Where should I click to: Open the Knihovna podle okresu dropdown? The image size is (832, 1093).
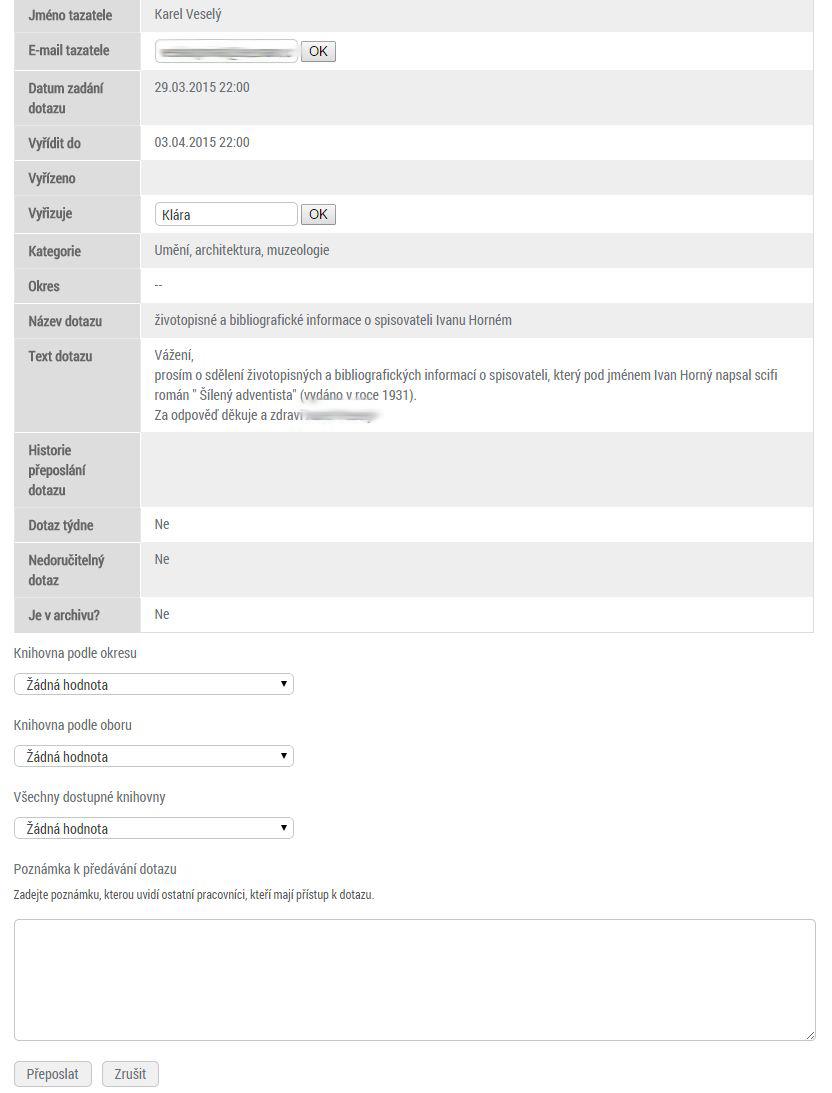coord(153,685)
